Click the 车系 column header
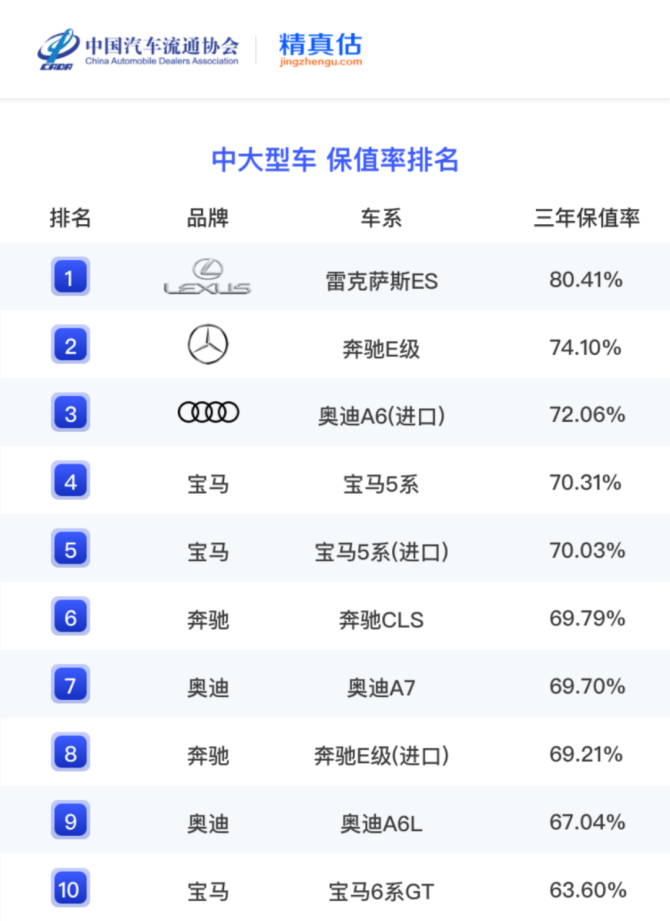670x921 pixels. tap(381, 218)
